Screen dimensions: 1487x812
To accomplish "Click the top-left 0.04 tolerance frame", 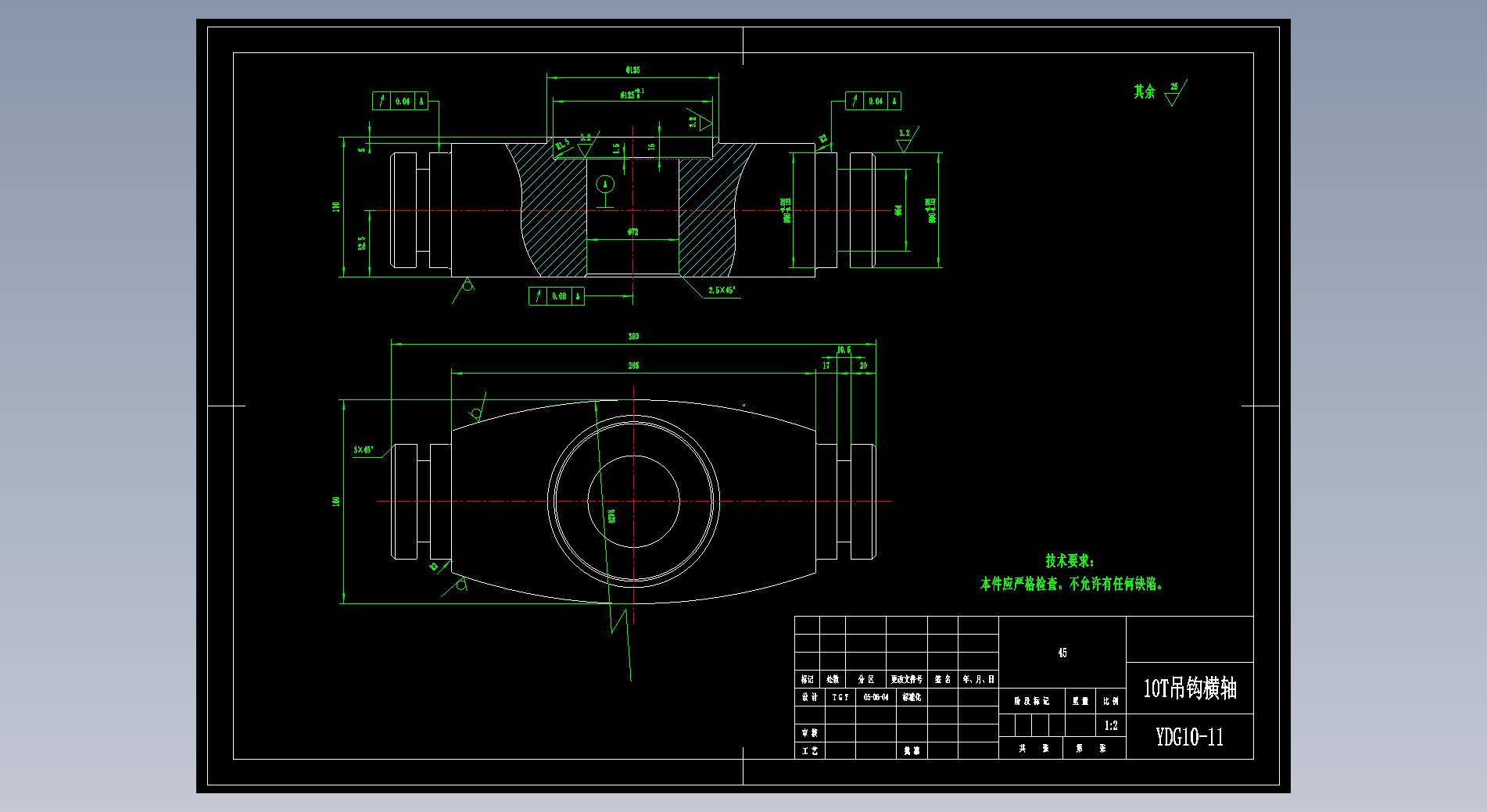I will coord(400,101).
